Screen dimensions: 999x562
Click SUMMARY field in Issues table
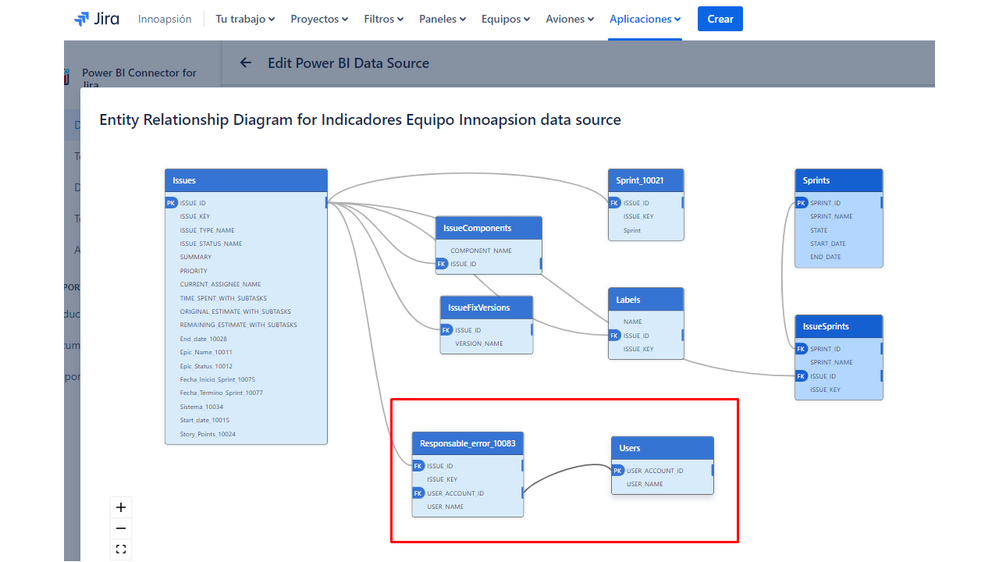point(196,257)
